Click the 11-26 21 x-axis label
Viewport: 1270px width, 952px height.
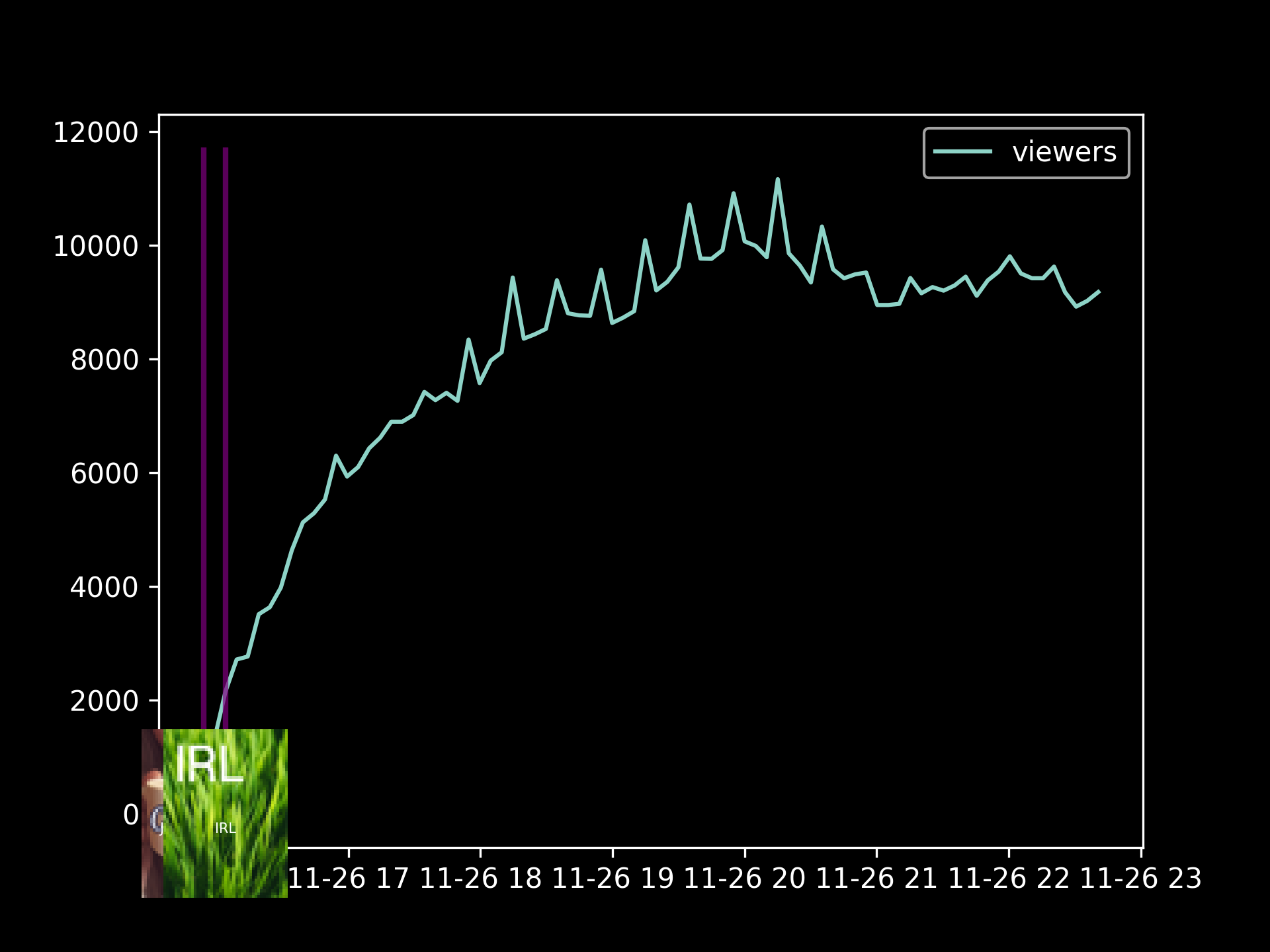coord(876,879)
